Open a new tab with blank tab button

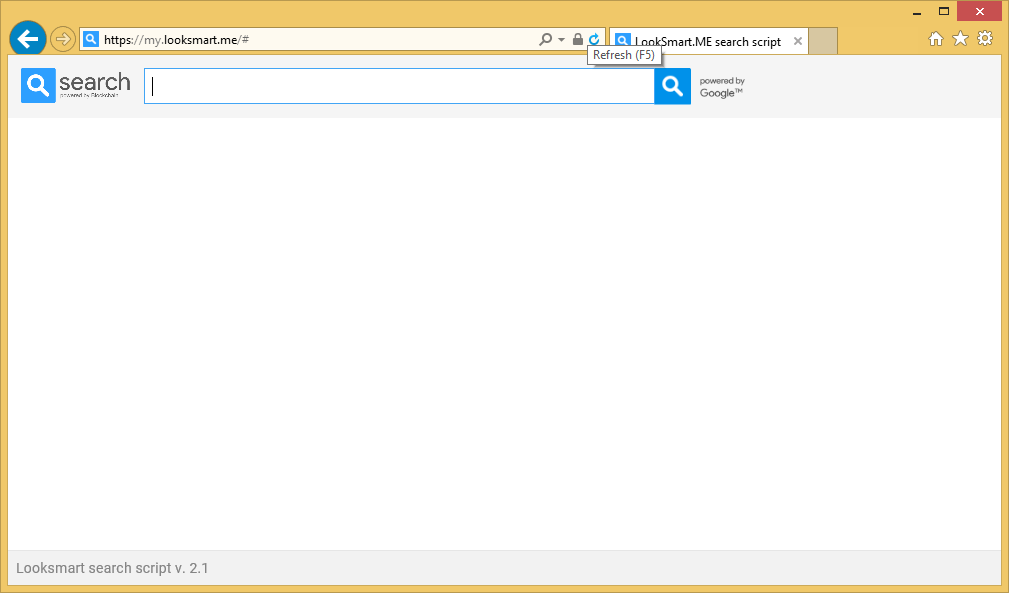pos(823,42)
